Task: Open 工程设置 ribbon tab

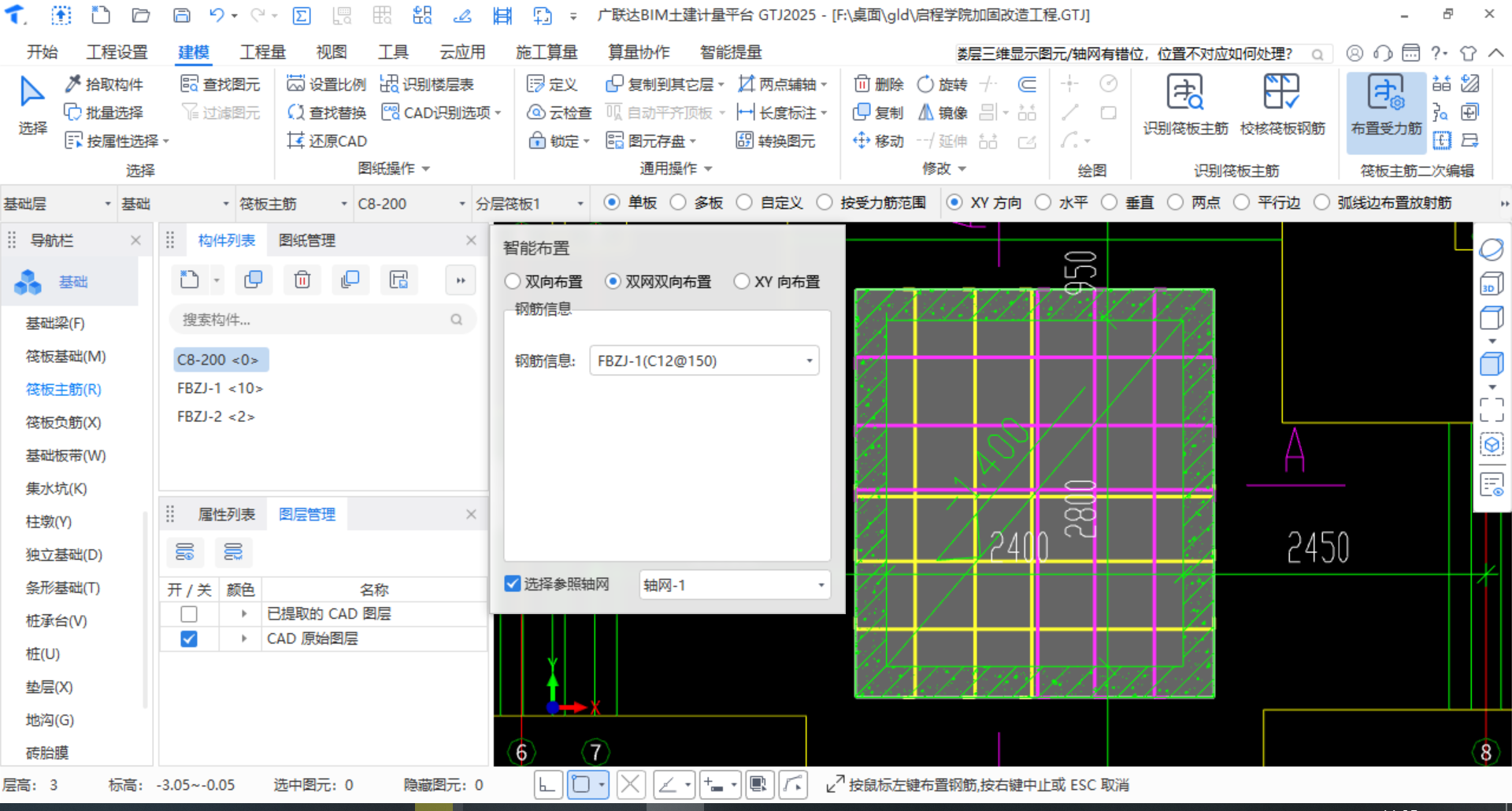Action: [117, 52]
